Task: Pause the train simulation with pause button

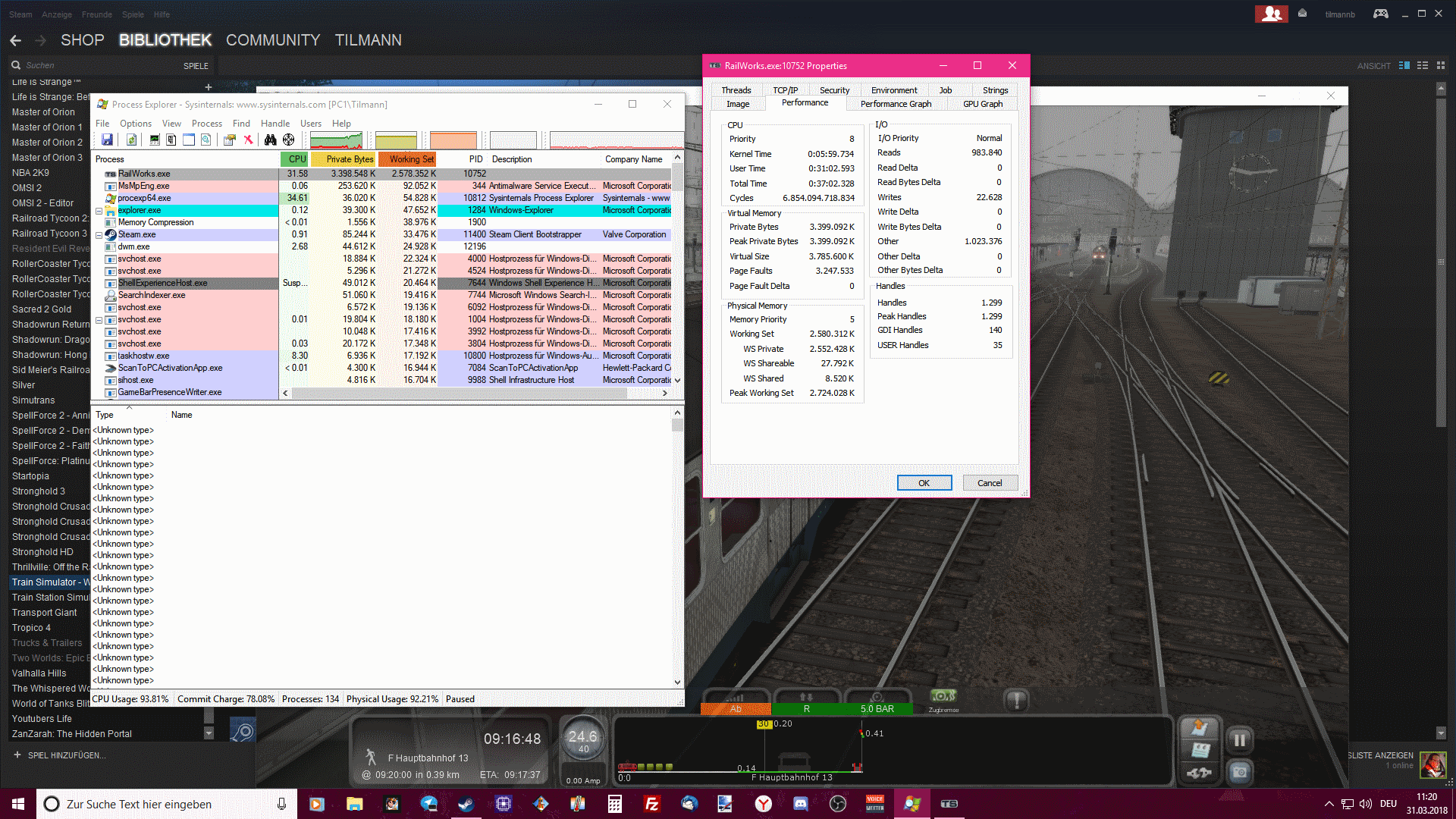Action: [x=1239, y=739]
